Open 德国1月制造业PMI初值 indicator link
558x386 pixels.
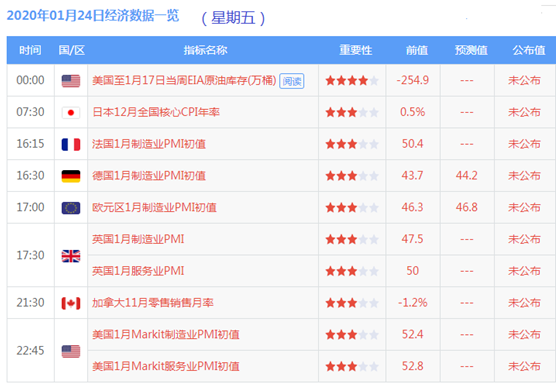149,176
